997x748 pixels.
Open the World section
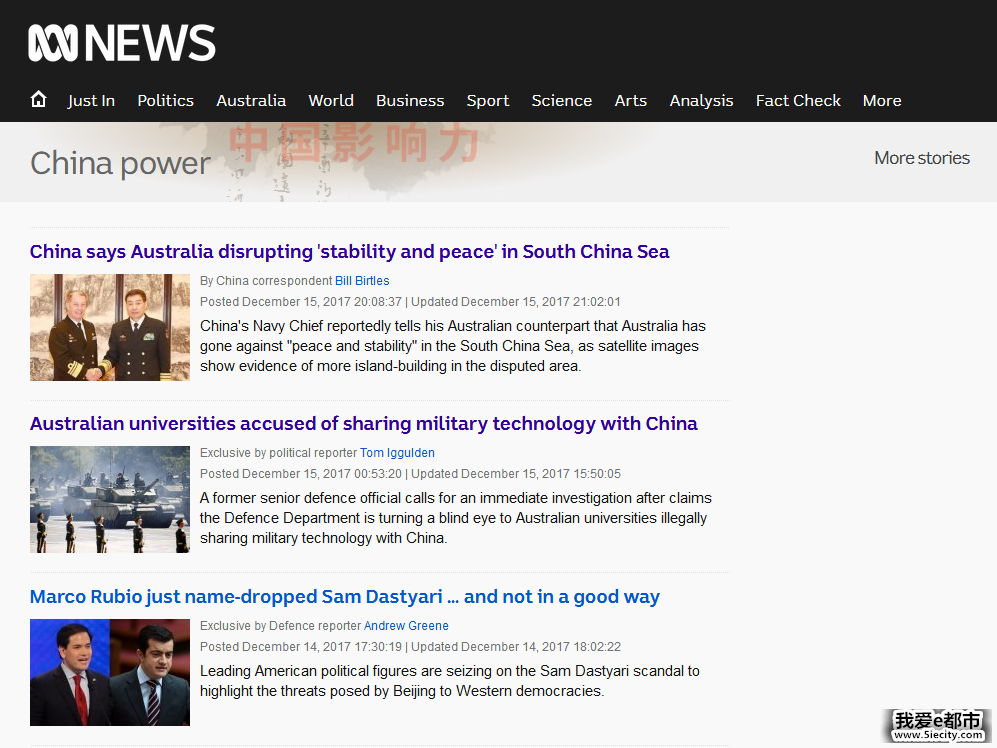click(x=331, y=100)
